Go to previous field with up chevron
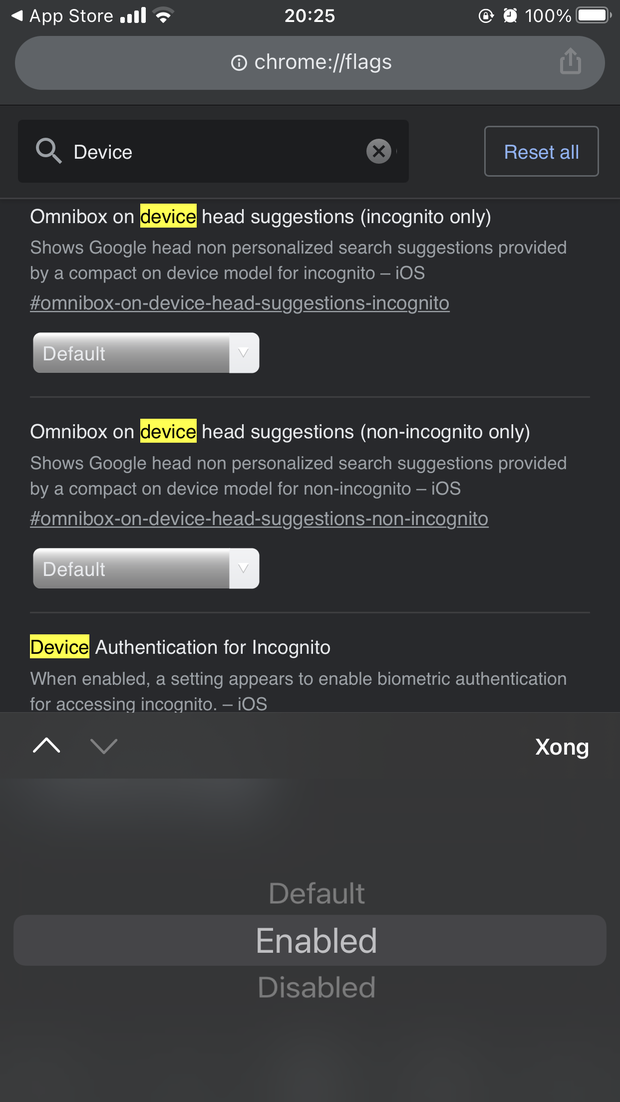620x1102 pixels. (x=47, y=746)
